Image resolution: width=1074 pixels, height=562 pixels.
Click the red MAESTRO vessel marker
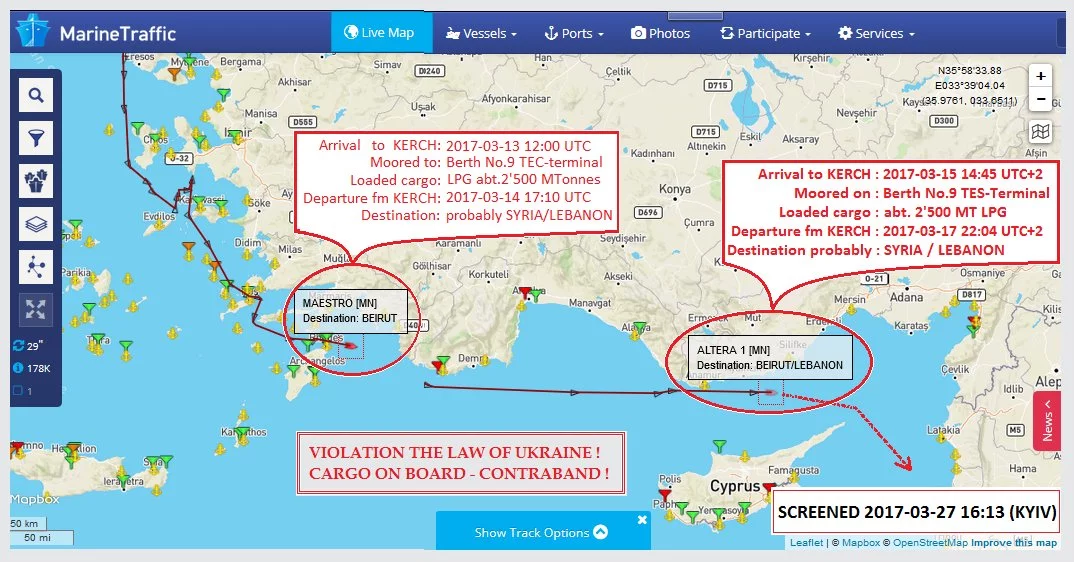(x=349, y=345)
